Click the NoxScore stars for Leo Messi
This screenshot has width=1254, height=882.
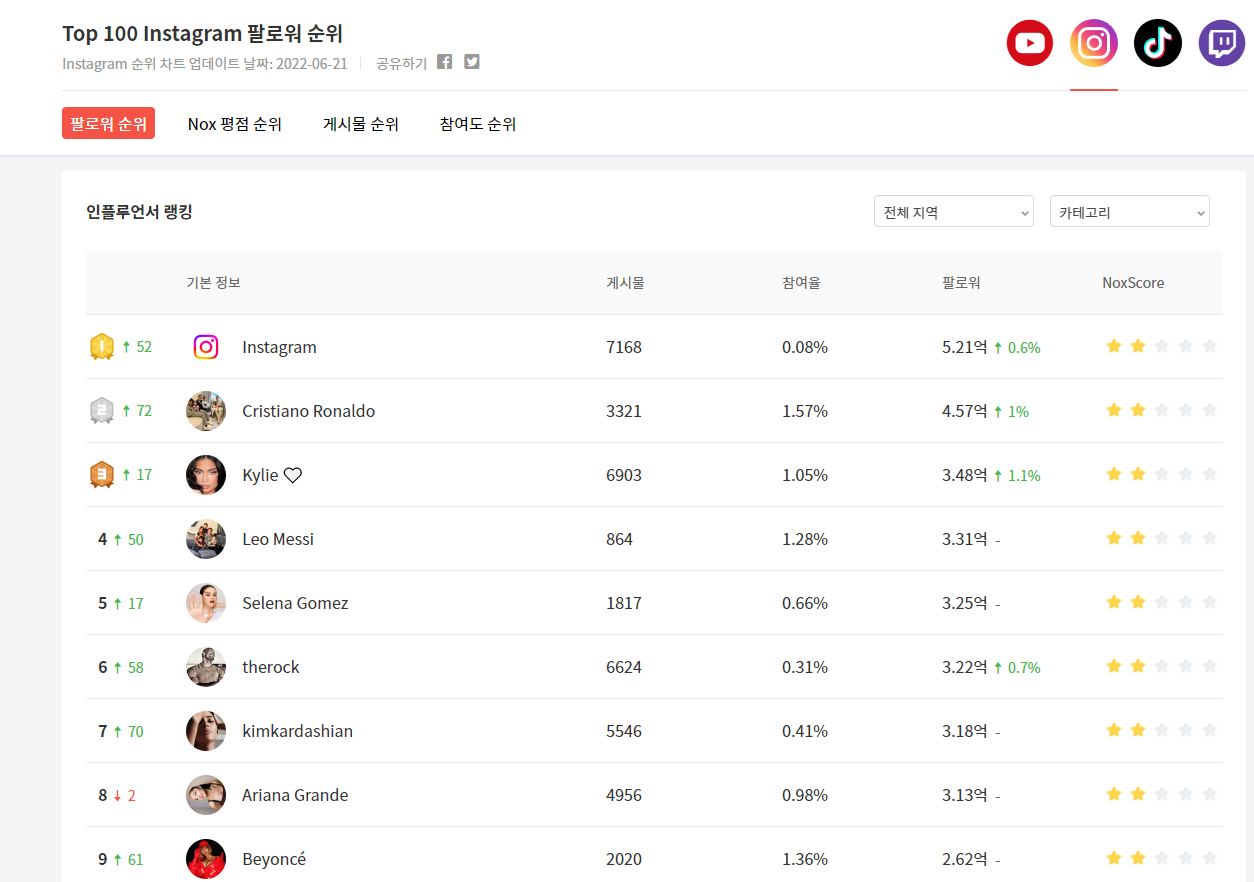click(1161, 538)
